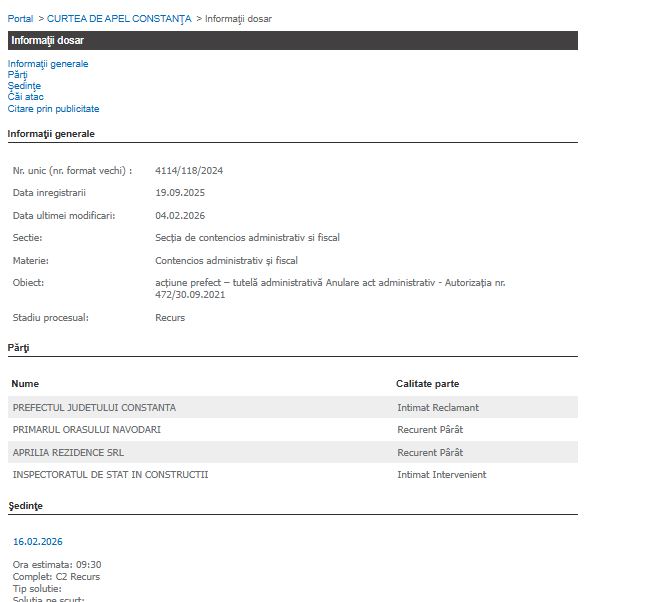Click the Intimat Intervenient party role
The height and width of the screenshot is (602, 648).
pos(442,475)
